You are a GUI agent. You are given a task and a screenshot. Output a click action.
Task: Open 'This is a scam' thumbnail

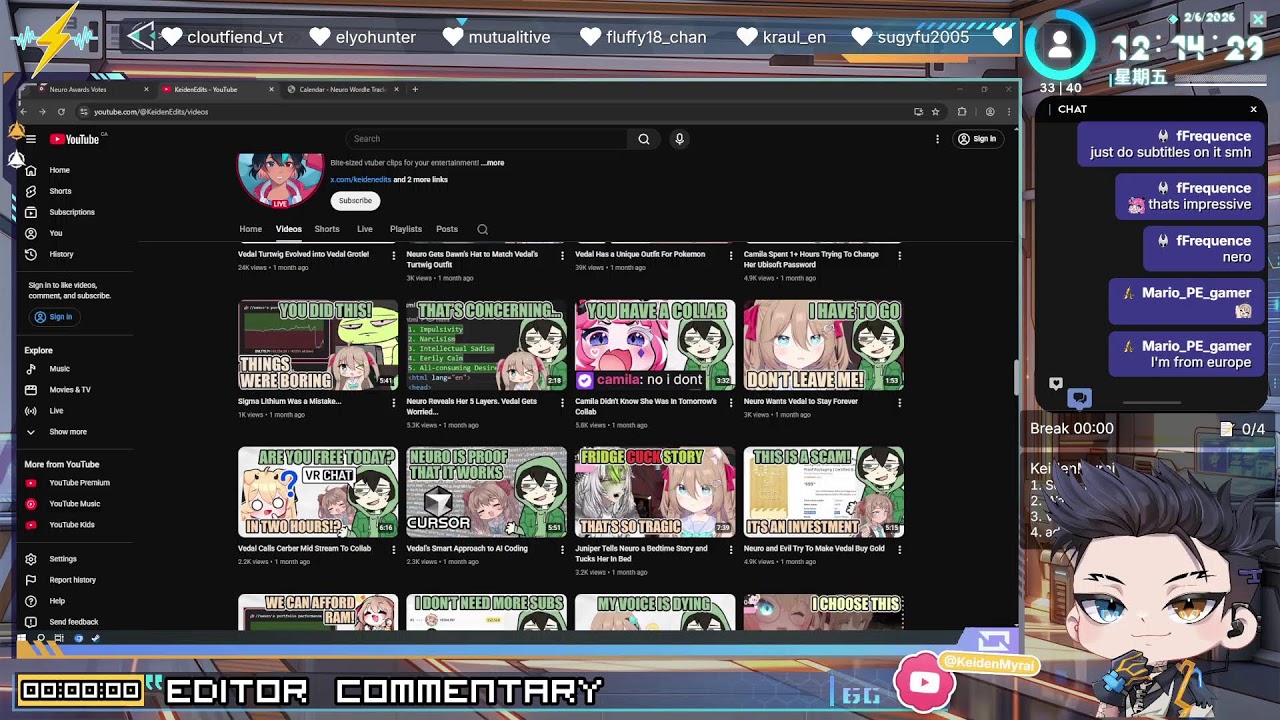pyautogui.click(x=824, y=492)
